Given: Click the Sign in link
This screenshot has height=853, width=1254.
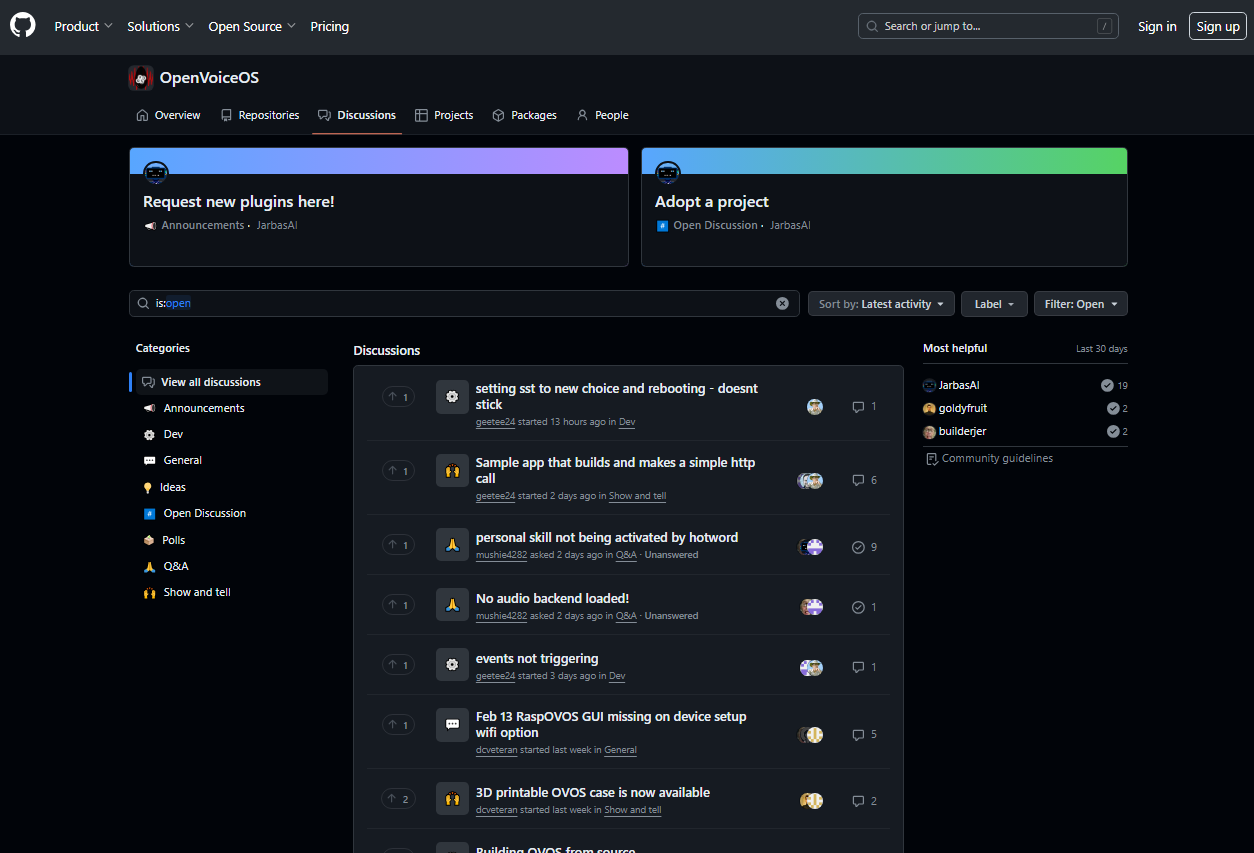Looking at the screenshot, I should pos(1157,27).
